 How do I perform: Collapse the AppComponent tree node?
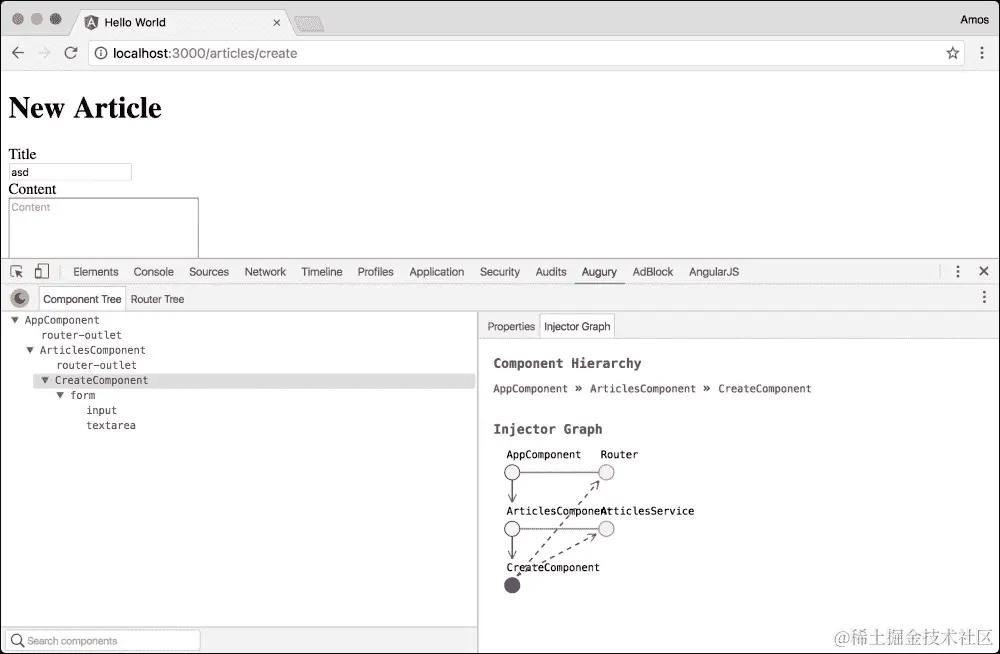point(15,320)
